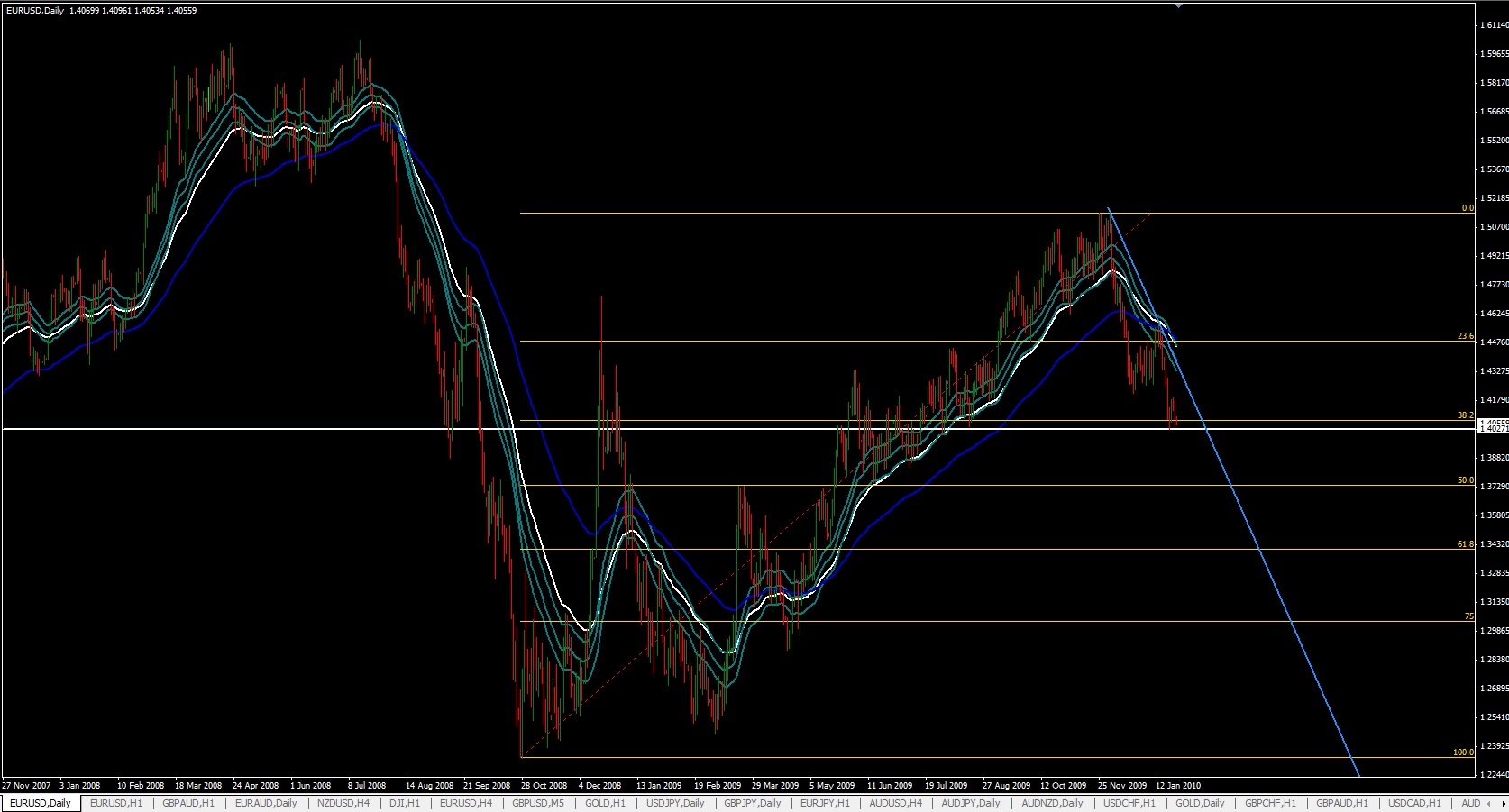Screen dimensions: 1509x812
Task: Switch to the GBPJPY,Daily tab
Action: point(751,803)
